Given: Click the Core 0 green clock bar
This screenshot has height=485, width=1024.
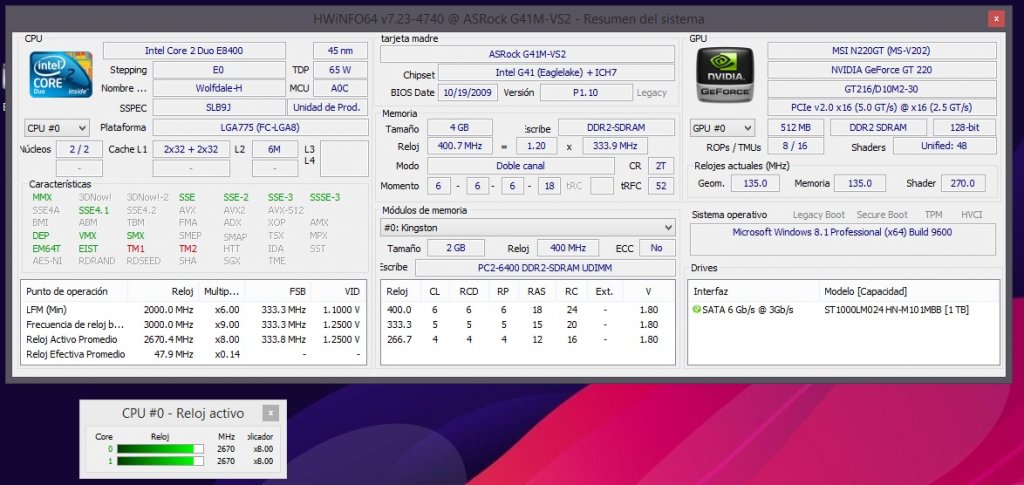Looking at the screenshot, I should click(155, 449).
